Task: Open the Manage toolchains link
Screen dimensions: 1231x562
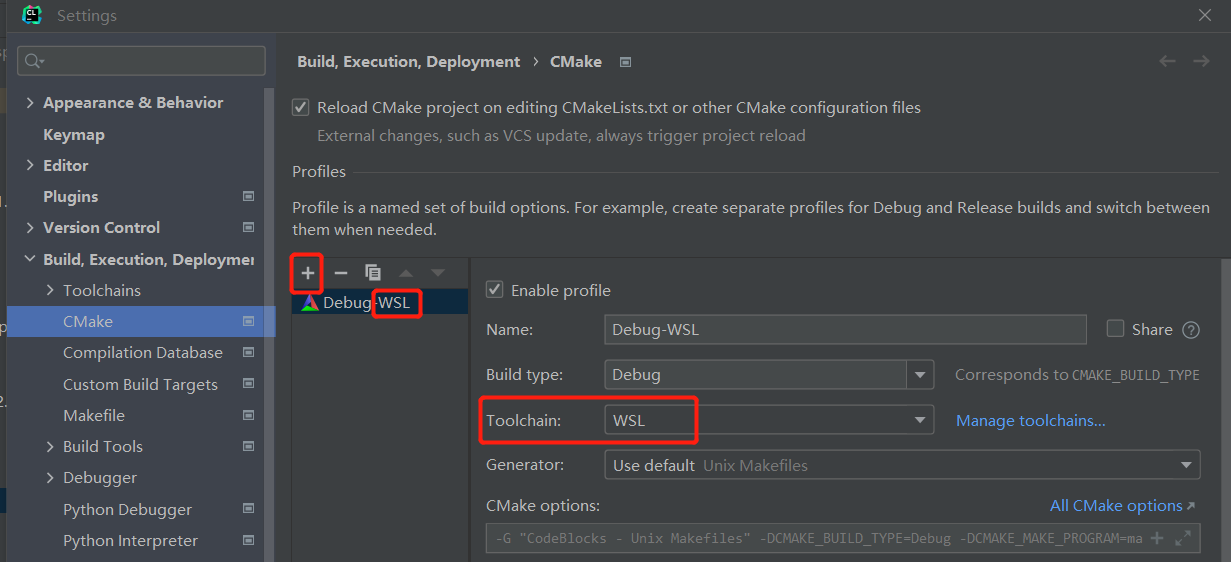Action: [x=1030, y=421]
